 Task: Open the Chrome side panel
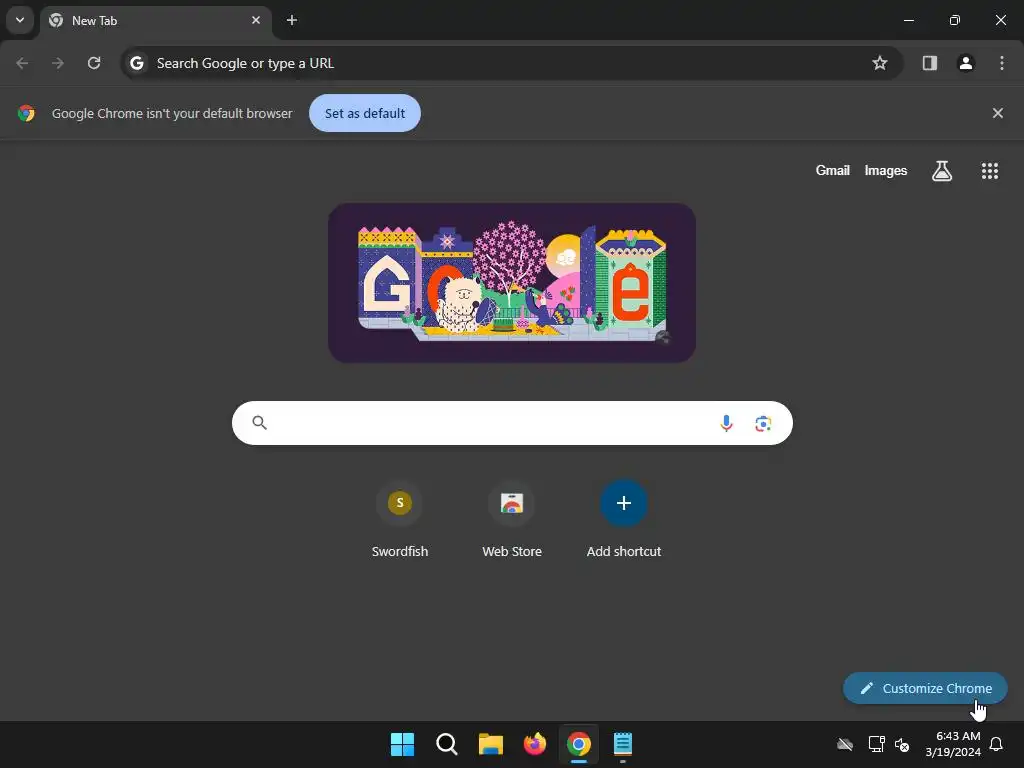(930, 63)
